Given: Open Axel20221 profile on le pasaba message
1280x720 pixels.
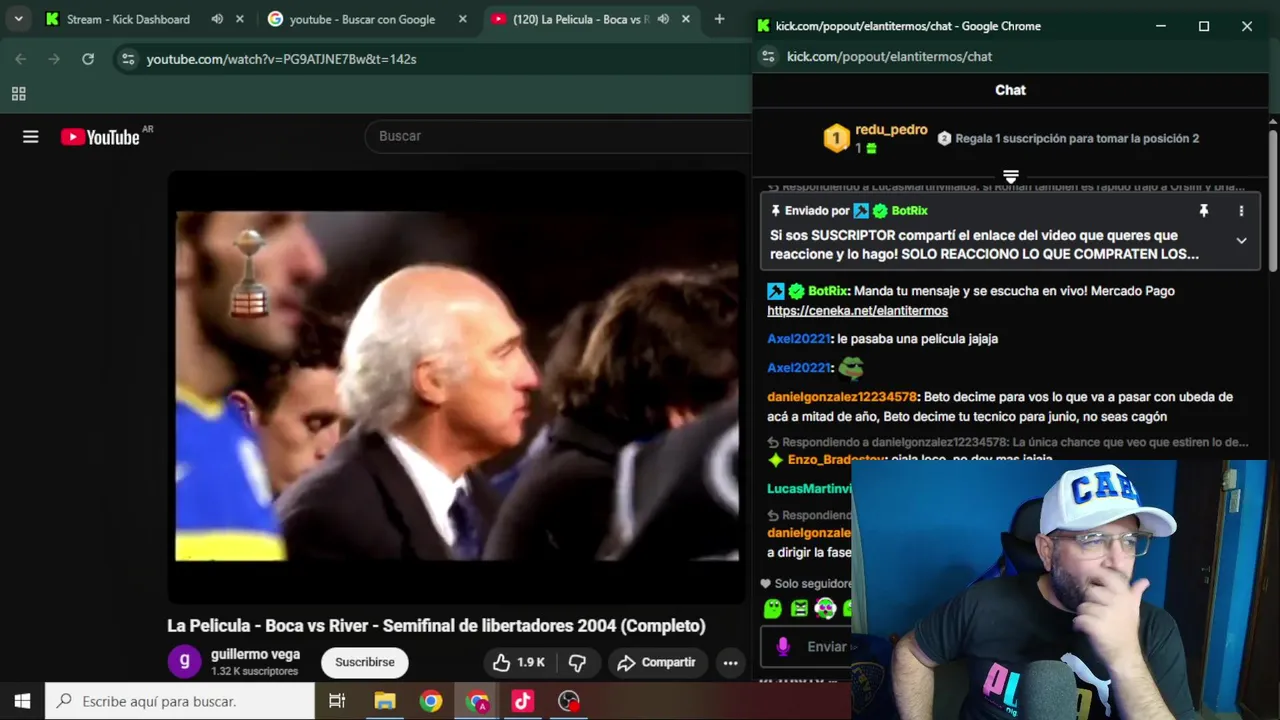Looking at the screenshot, I should point(798,339).
